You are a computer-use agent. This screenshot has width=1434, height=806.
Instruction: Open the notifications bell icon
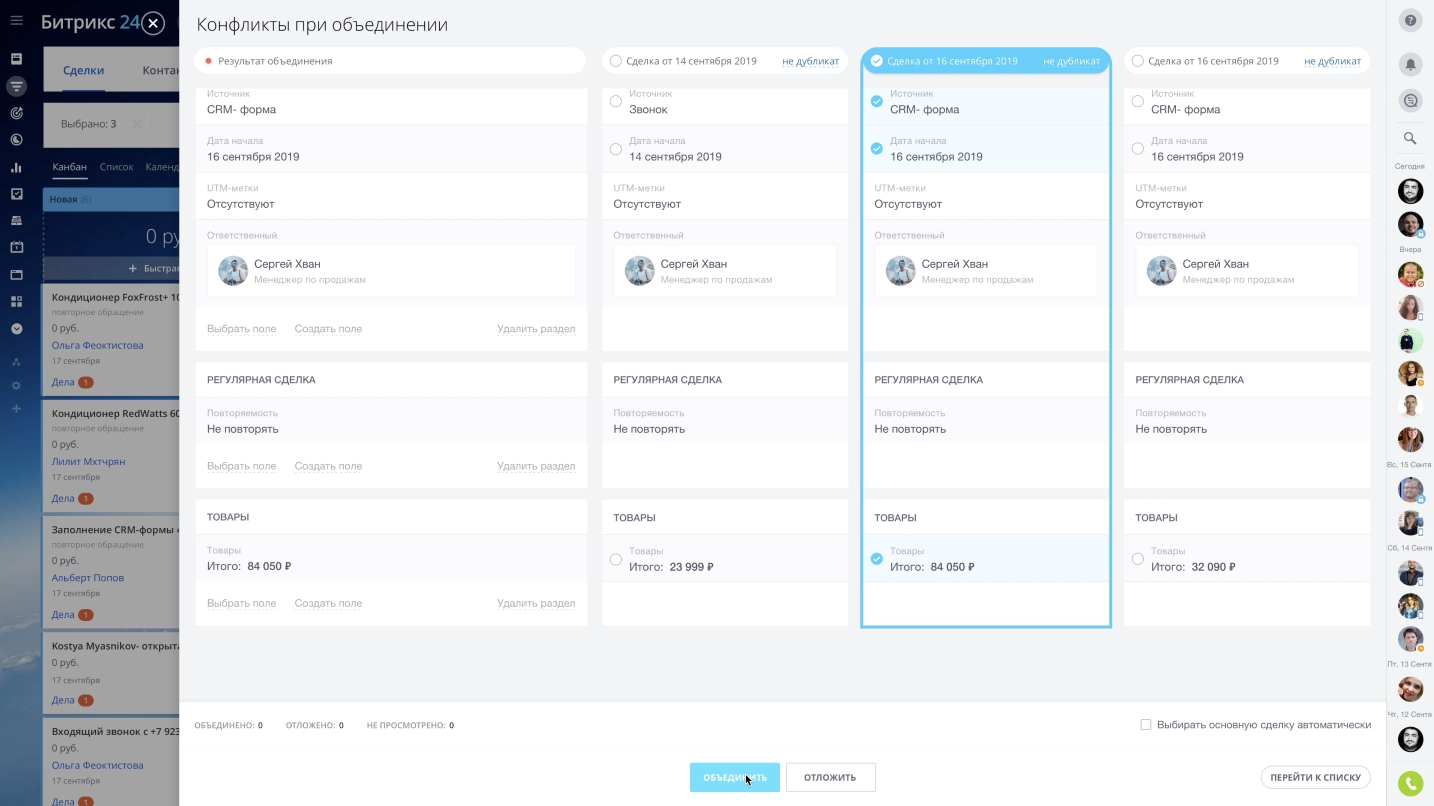1410,64
